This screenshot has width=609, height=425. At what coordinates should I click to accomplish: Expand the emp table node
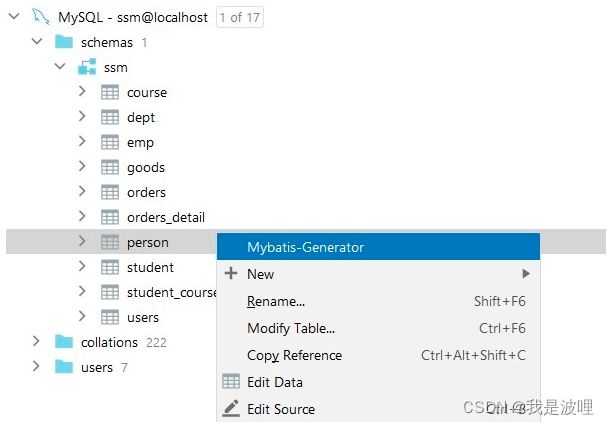click(82, 141)
